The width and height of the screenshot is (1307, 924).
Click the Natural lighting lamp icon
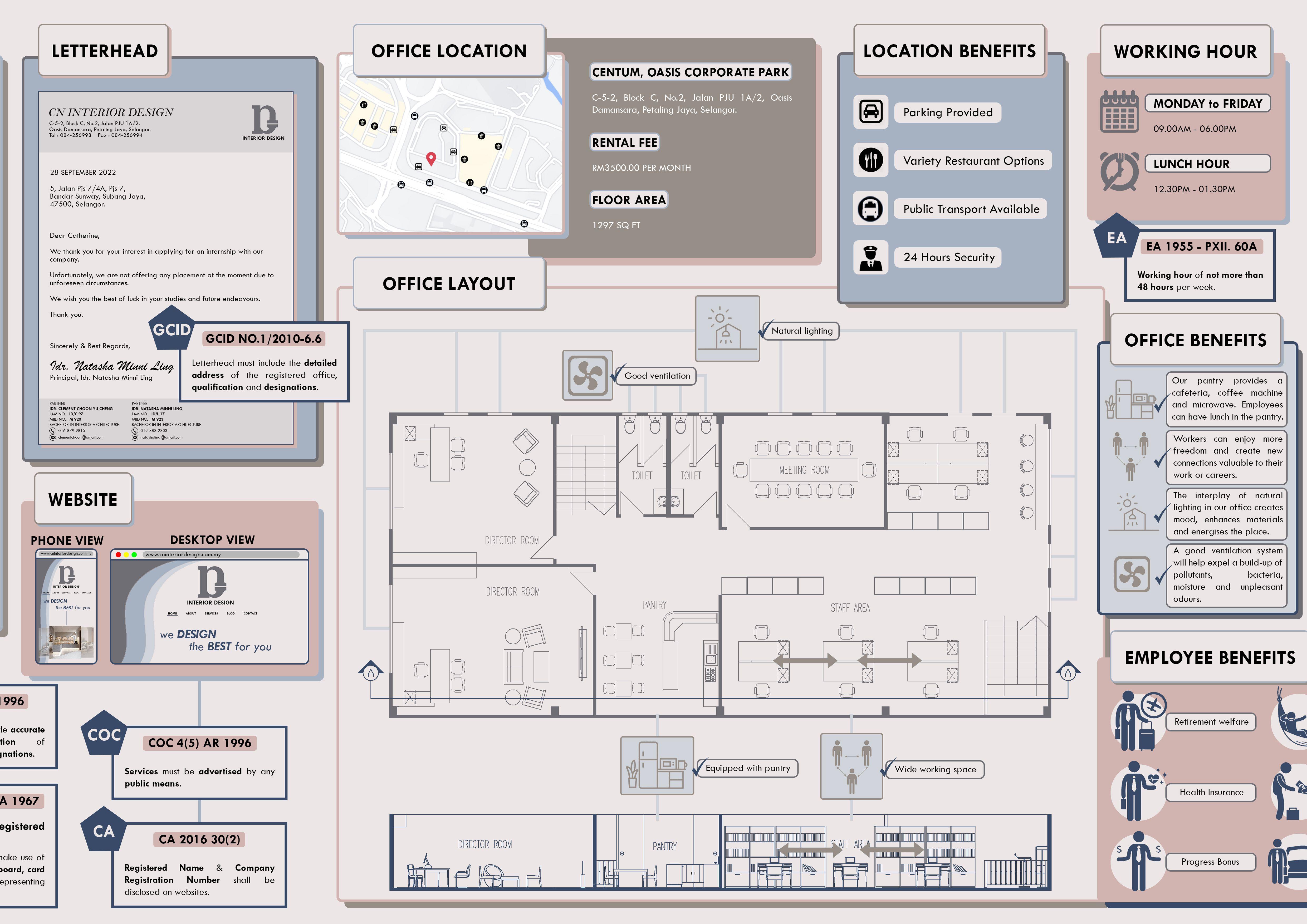pos(727,328)
